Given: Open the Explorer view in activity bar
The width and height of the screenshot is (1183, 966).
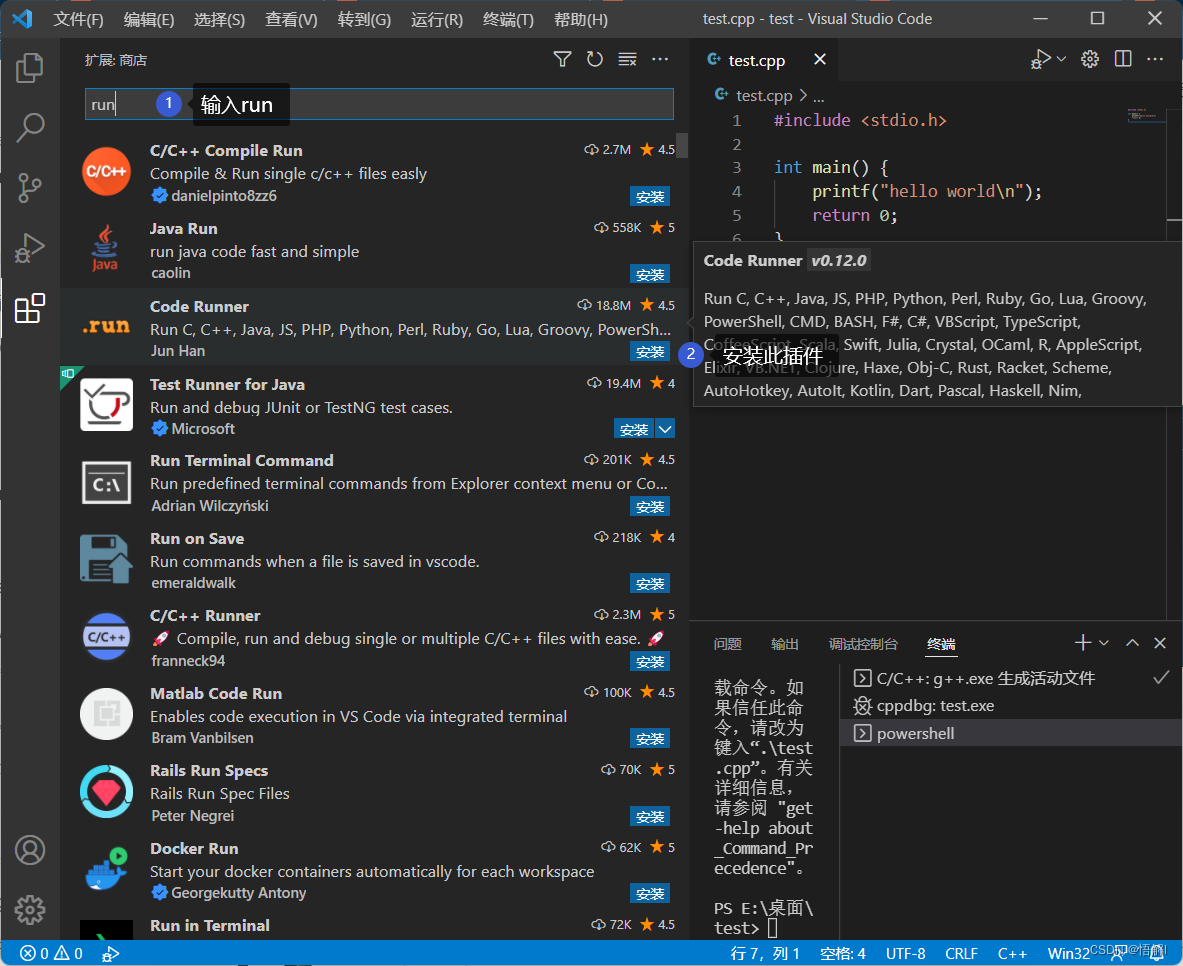Looking at the screenshot, I should [29, 68].
